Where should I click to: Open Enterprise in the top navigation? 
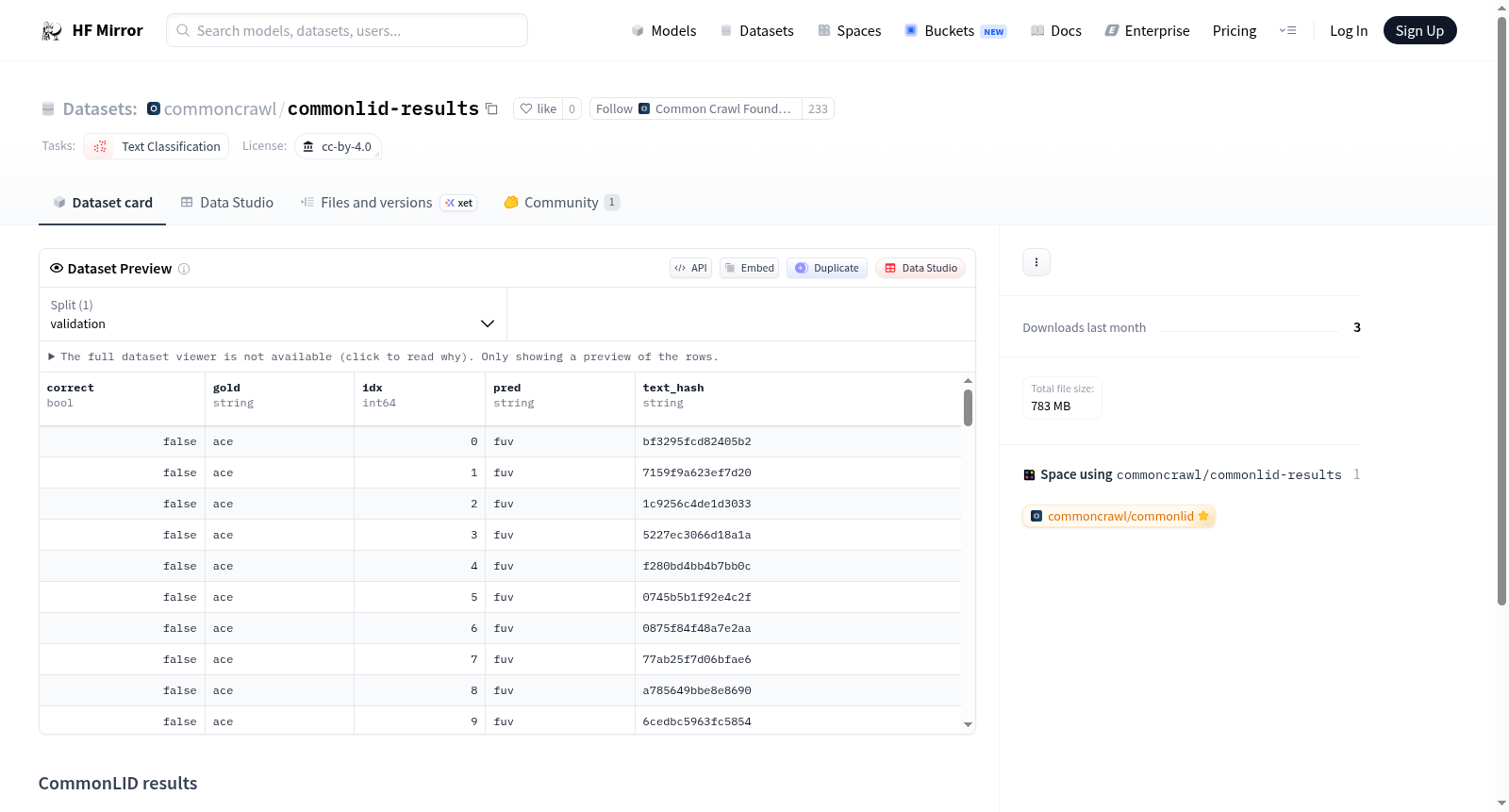pos(1147,31)
